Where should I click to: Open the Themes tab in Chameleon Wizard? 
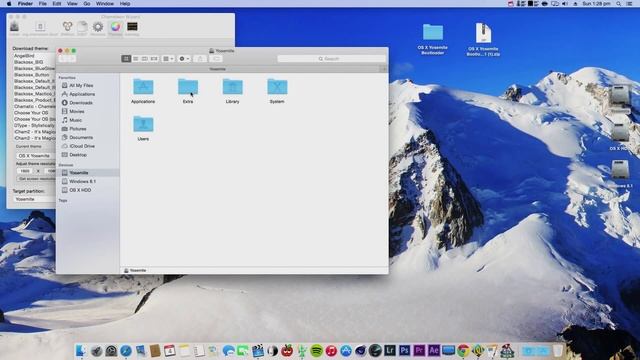[116, 28]
